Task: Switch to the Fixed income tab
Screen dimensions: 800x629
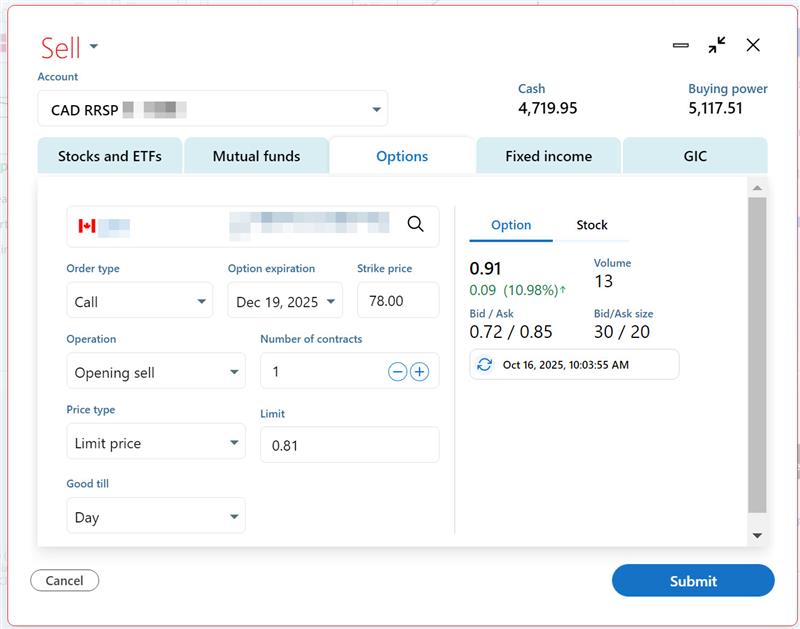Action: point(547,156)
